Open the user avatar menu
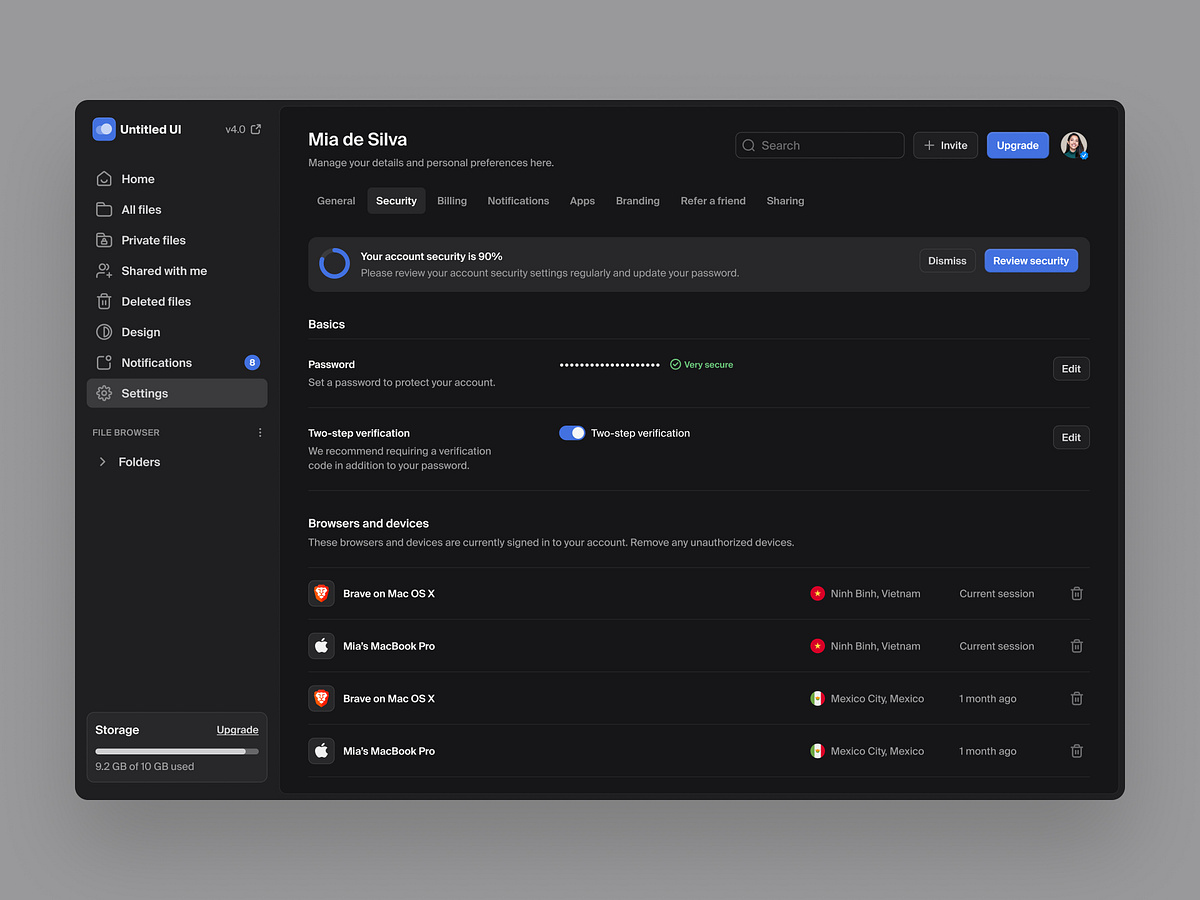Screen dimensions: 1200x900 (1072, 145)
